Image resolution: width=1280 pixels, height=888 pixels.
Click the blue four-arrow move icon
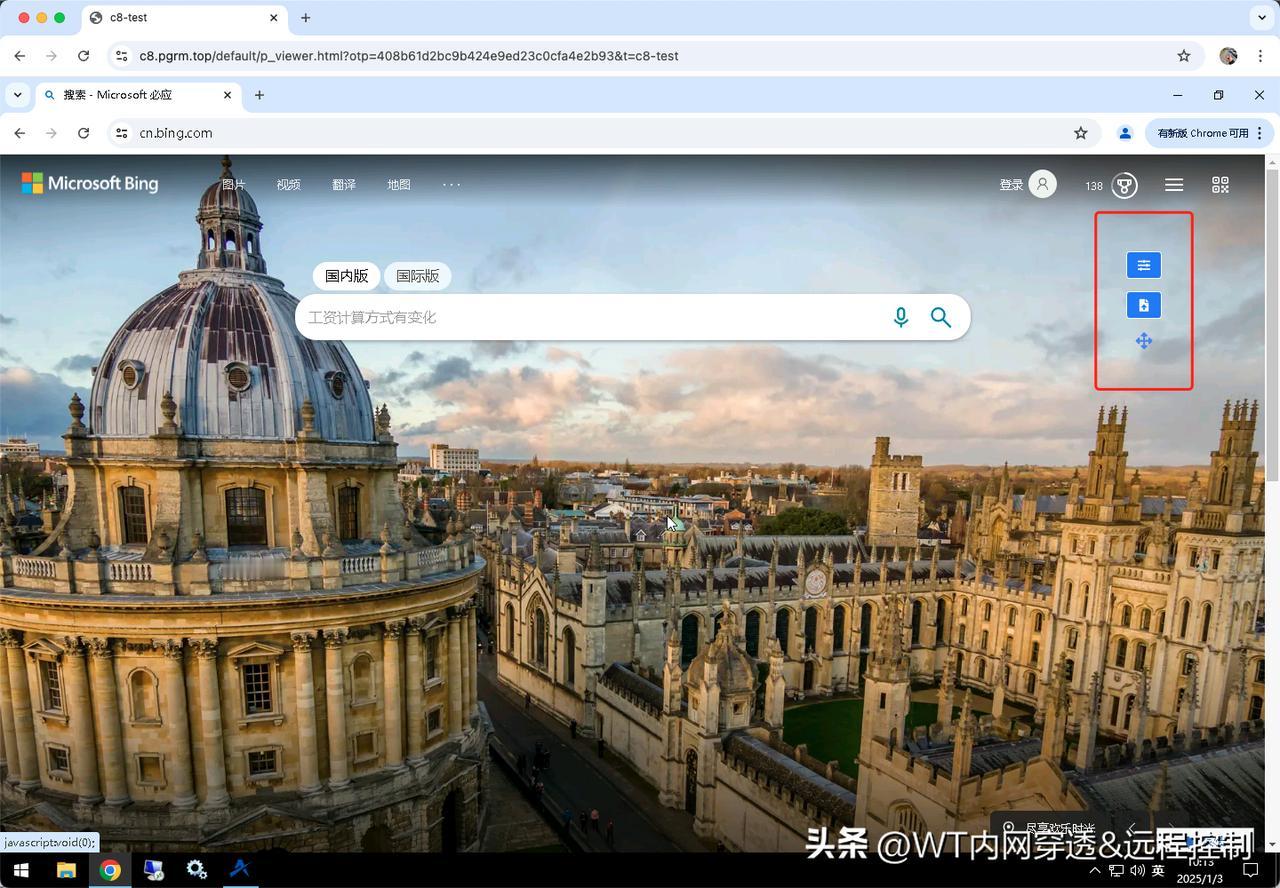[1144, 342]
